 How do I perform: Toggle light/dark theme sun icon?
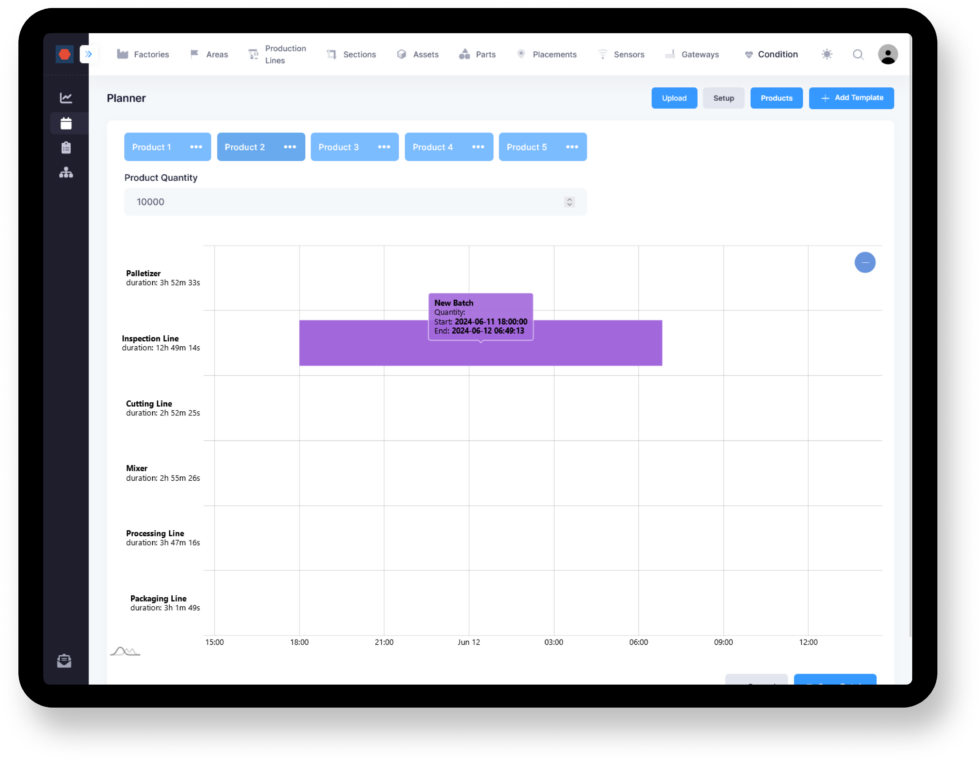pyautogui.click(x=827, y=55)
